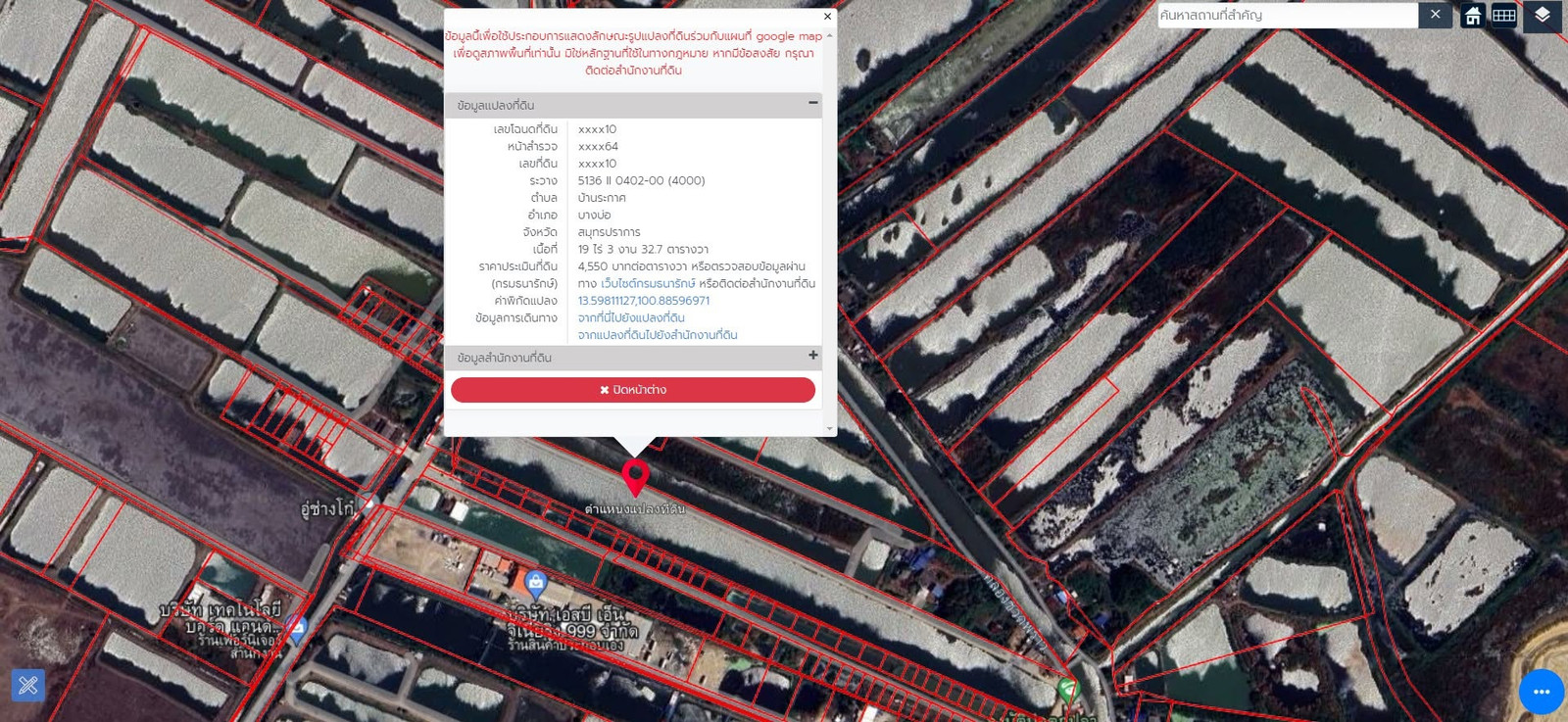Click the shop marker near เอสบี เอ็น
Image resolution: width=1568 pixels, height=722 pixels.
pyautogui.click(x=535, y=584)
